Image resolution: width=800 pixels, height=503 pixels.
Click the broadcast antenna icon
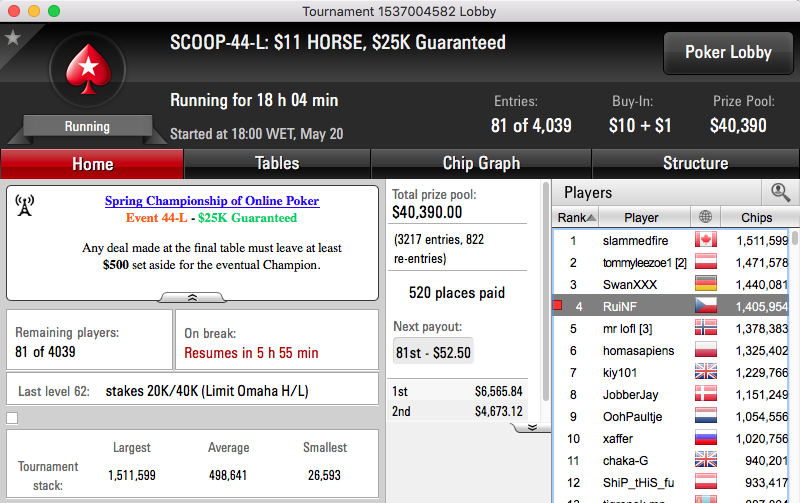[24, 205]
